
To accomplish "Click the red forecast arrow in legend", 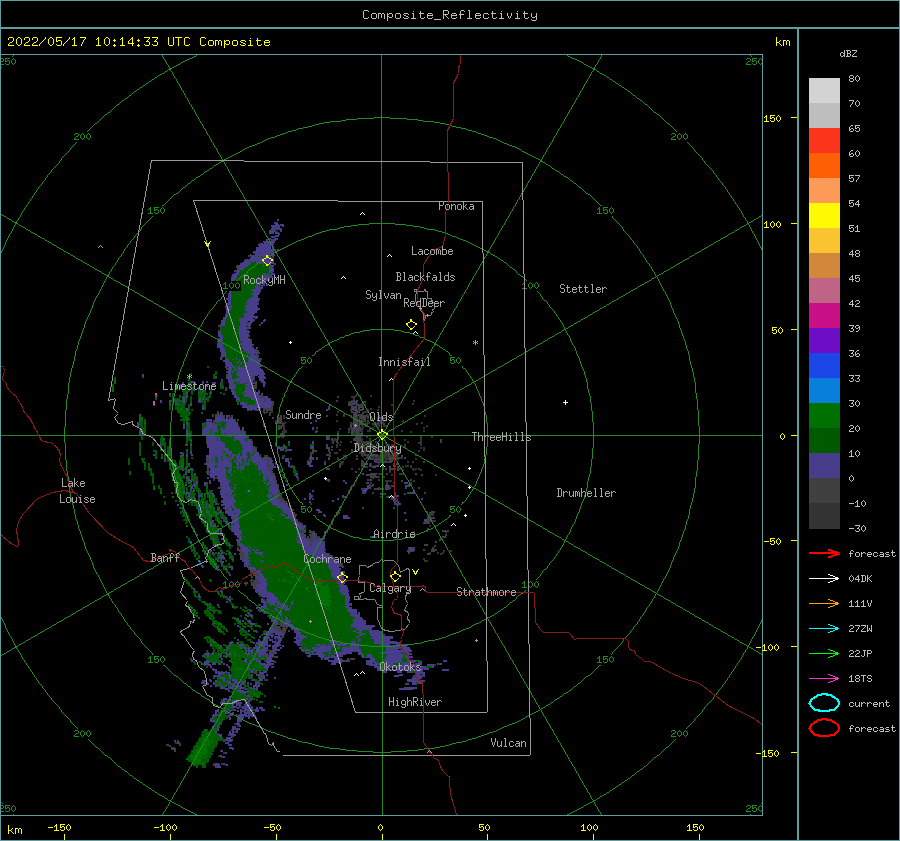I will [x=824, y=553].
